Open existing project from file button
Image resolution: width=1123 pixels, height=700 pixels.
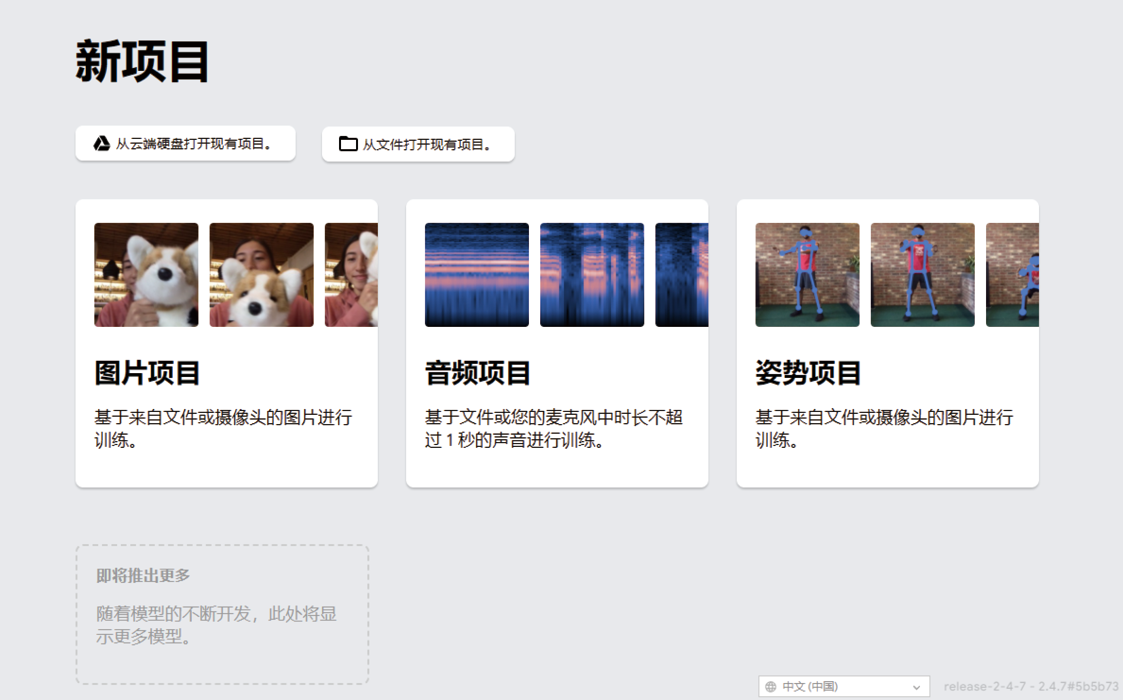tap(418, 144)
